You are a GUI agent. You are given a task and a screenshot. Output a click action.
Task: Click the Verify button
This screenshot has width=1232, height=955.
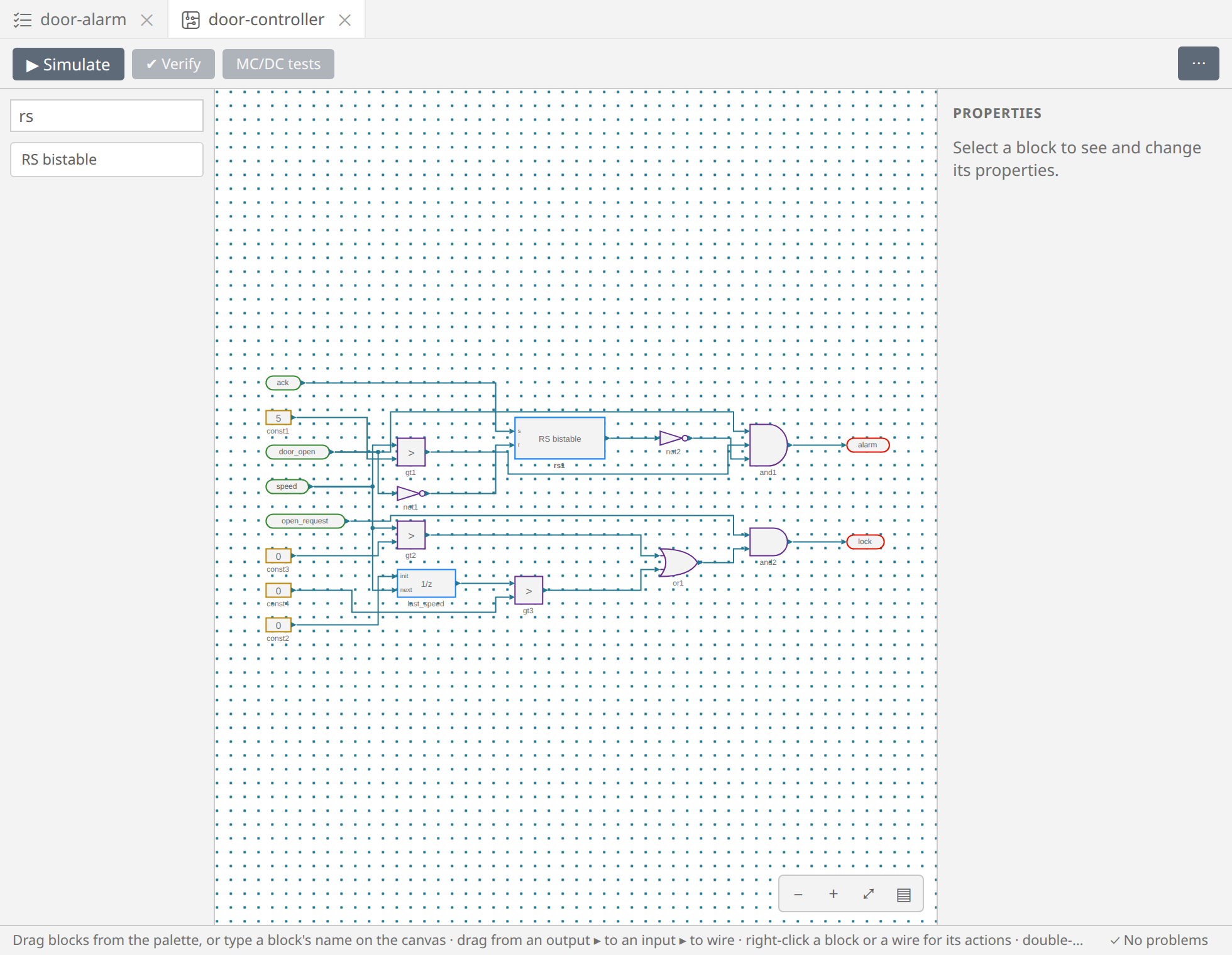click(173, 64)
